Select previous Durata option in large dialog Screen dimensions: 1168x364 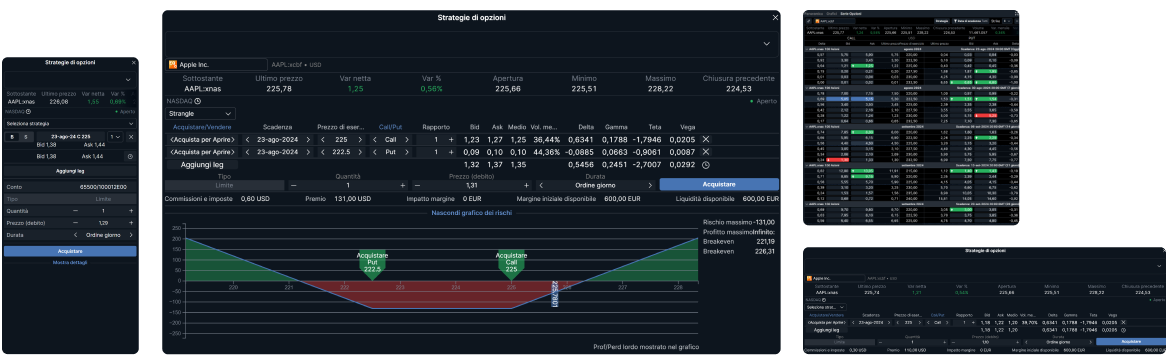coord(541,185)
